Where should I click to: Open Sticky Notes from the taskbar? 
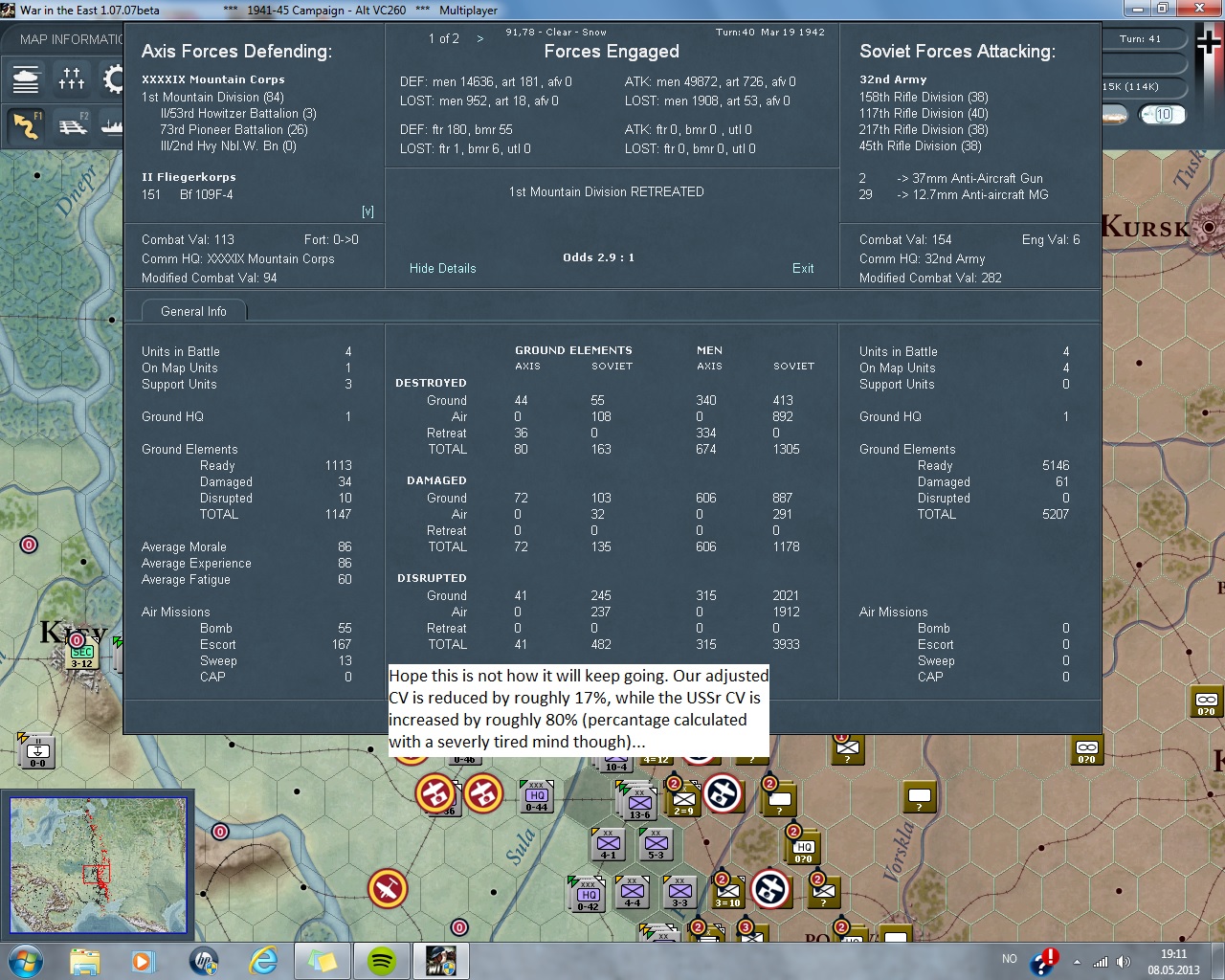click(322, 961)
